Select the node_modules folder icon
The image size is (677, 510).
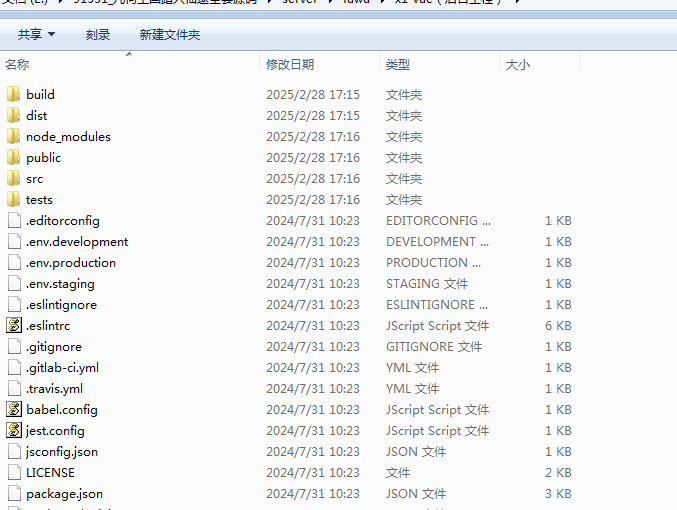[13, 137]
